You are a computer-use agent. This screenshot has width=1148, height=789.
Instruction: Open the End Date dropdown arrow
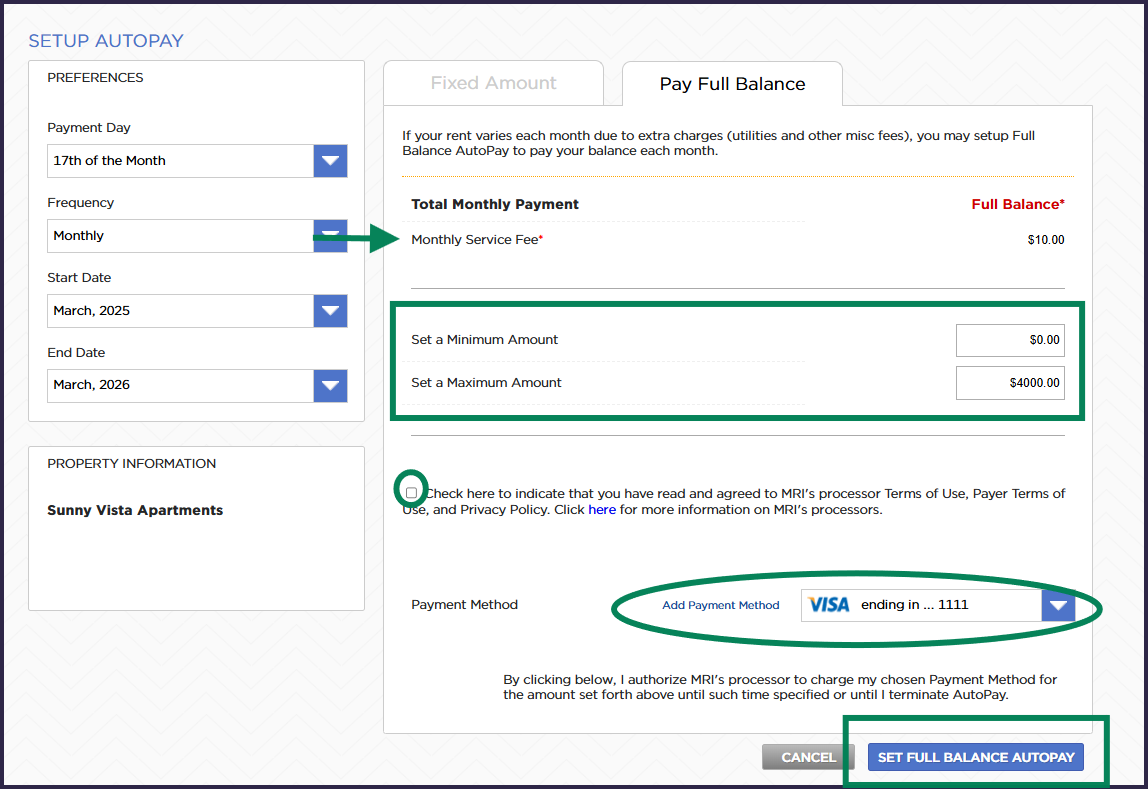(330, 386)
